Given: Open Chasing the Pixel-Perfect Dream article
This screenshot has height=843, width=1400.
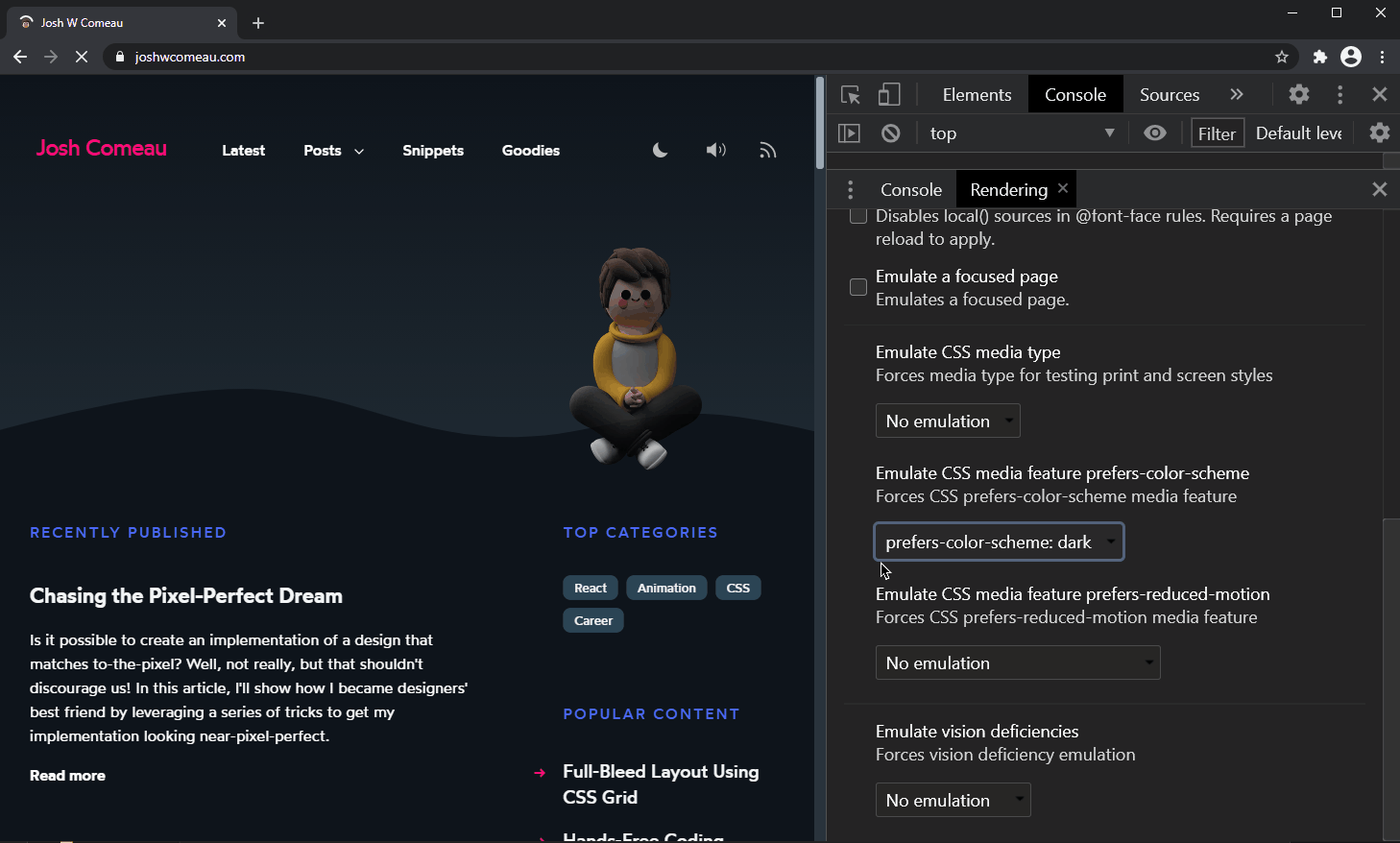Looking at the screenshot, I should coord(186,595).
